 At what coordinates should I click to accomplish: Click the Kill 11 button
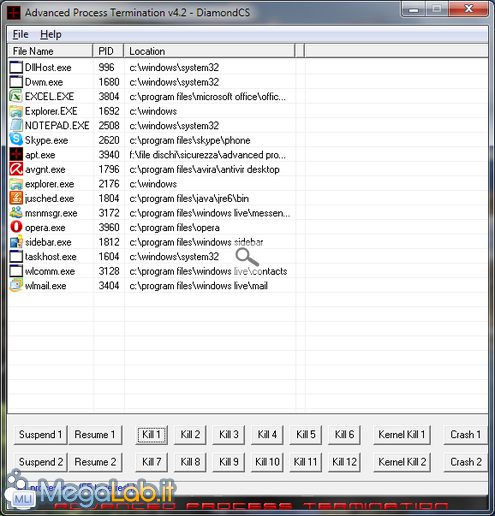[306, 462]
